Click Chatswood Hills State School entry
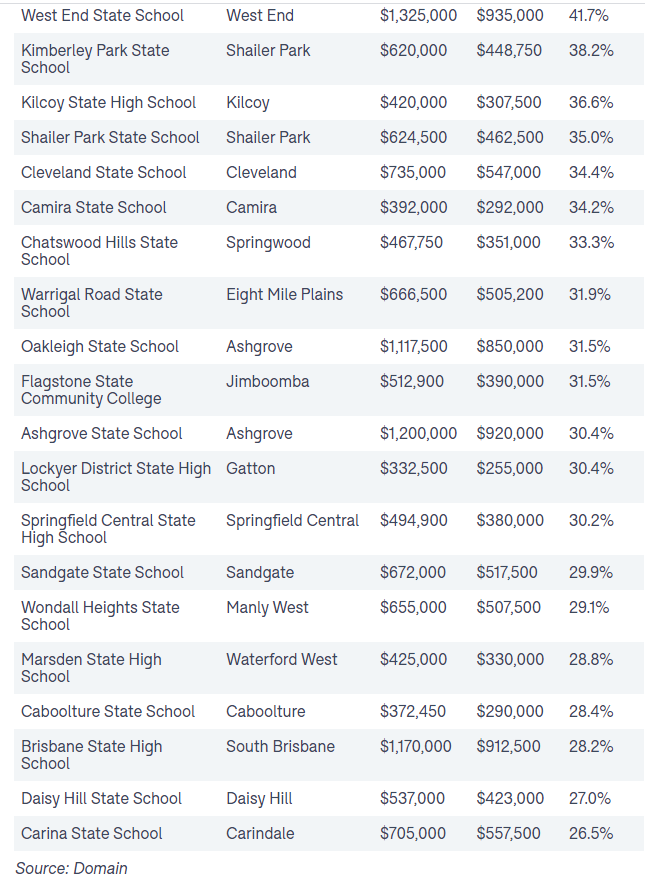Viewport: 645px width, 881px height. (x=99, y=251)
